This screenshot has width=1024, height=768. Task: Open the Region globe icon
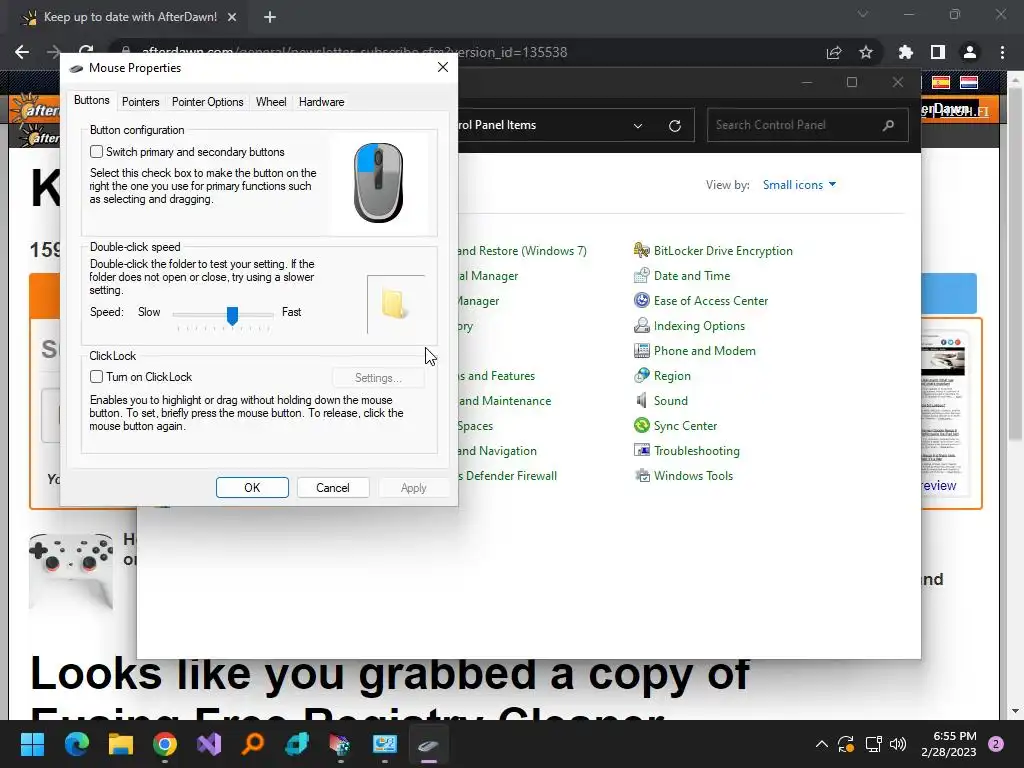point(642,376)
